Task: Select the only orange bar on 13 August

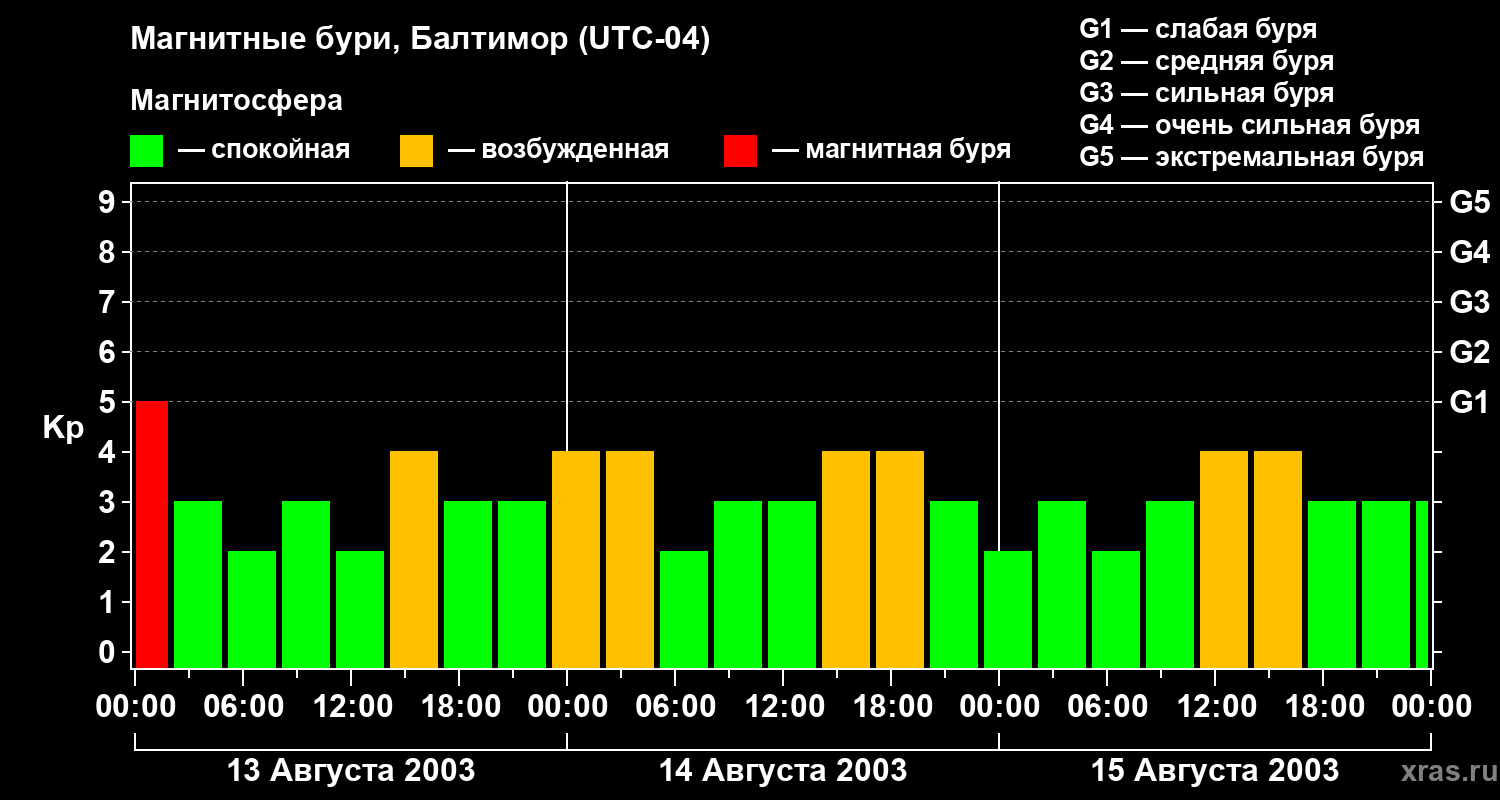Action: tap(414, 559)
